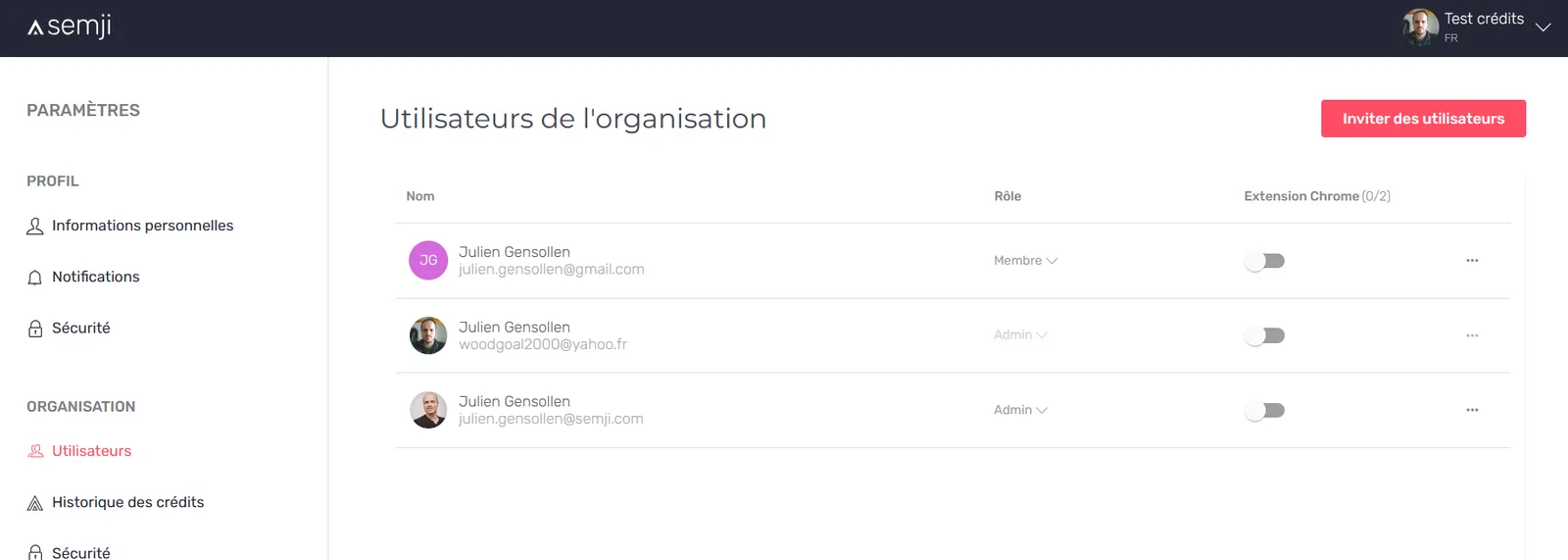Screen dimensions: 1568x560
Task: Click the Semji logo
Action: tap(70, 26)
